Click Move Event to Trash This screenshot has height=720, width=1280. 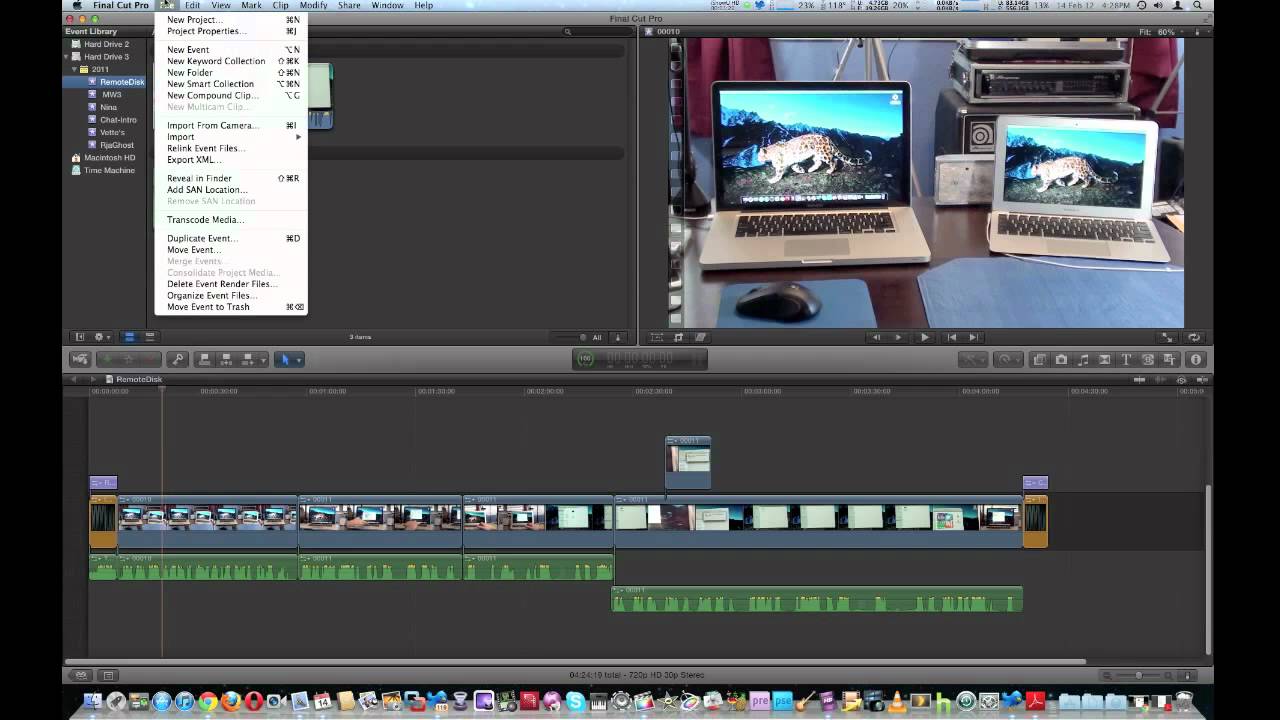pyautogui.click(x=231, y=307)
